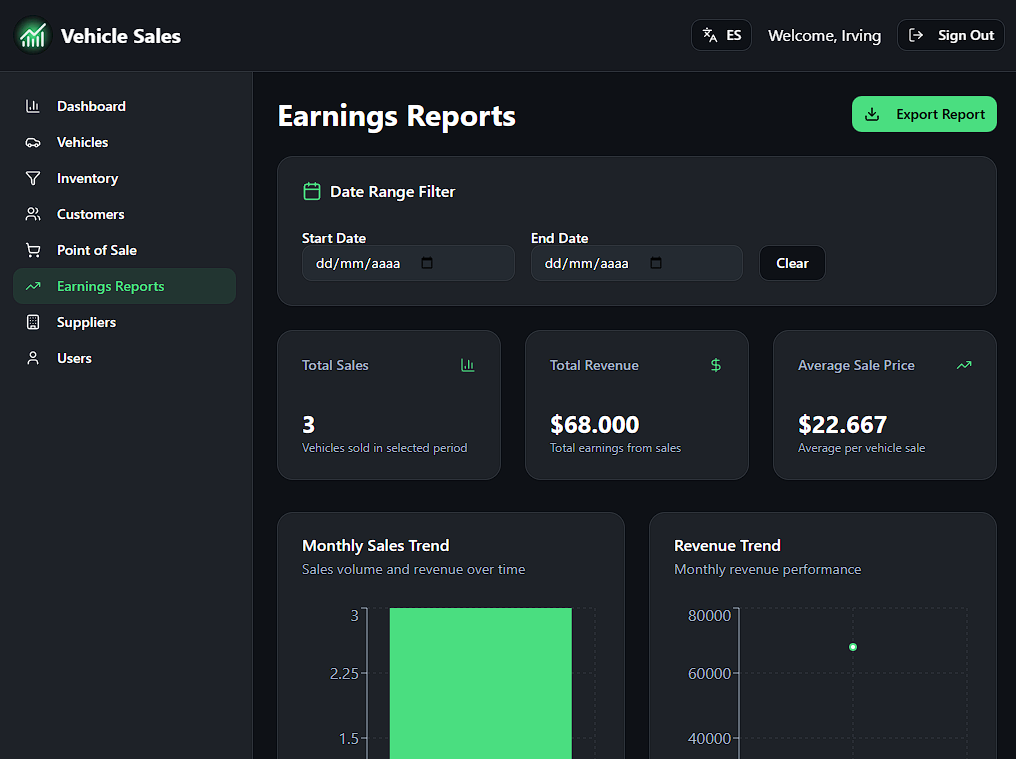Click 'Total earnings from sales' text

(x=615, y=448)
